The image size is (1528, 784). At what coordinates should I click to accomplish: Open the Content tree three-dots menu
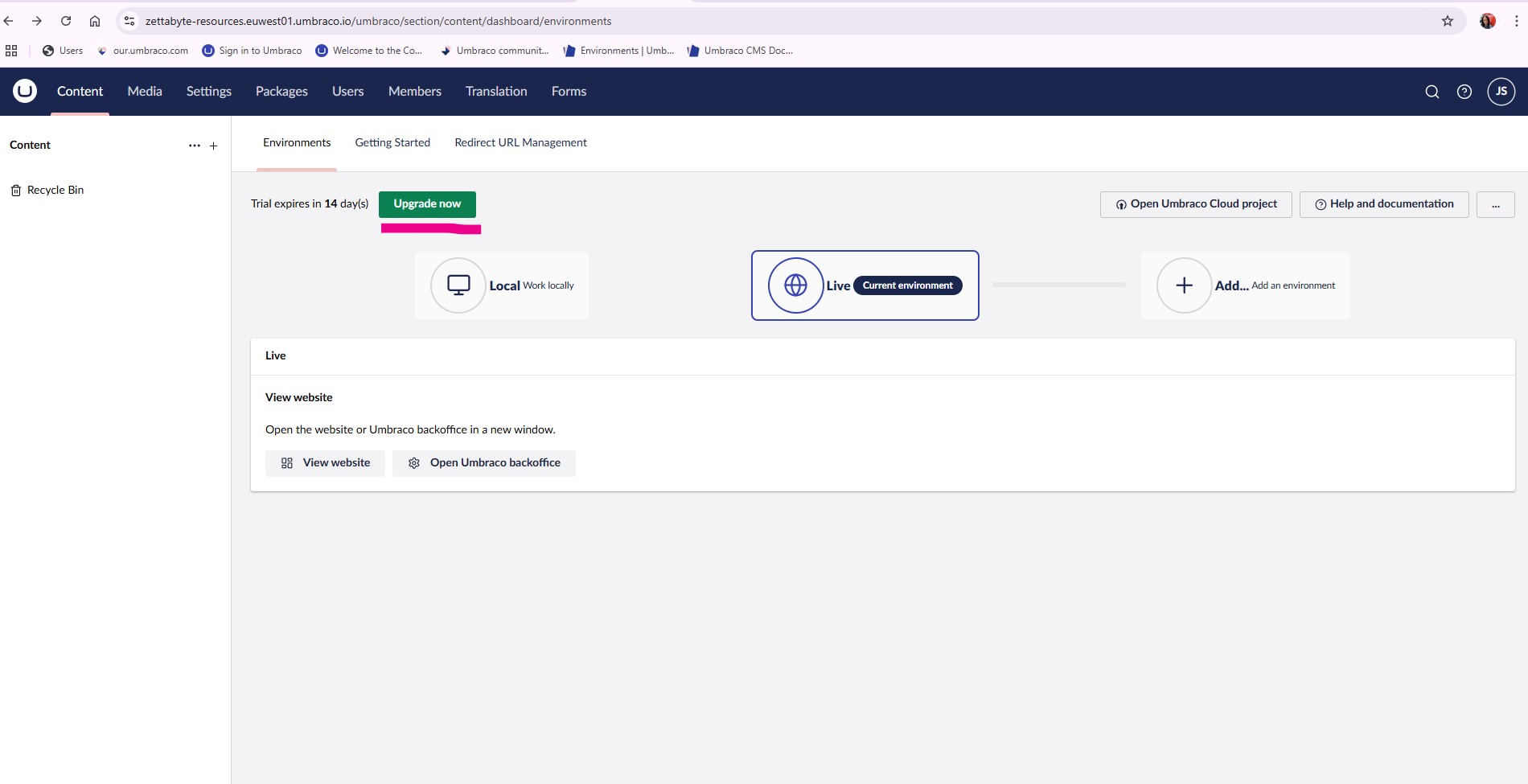click(x=195, y=146)
